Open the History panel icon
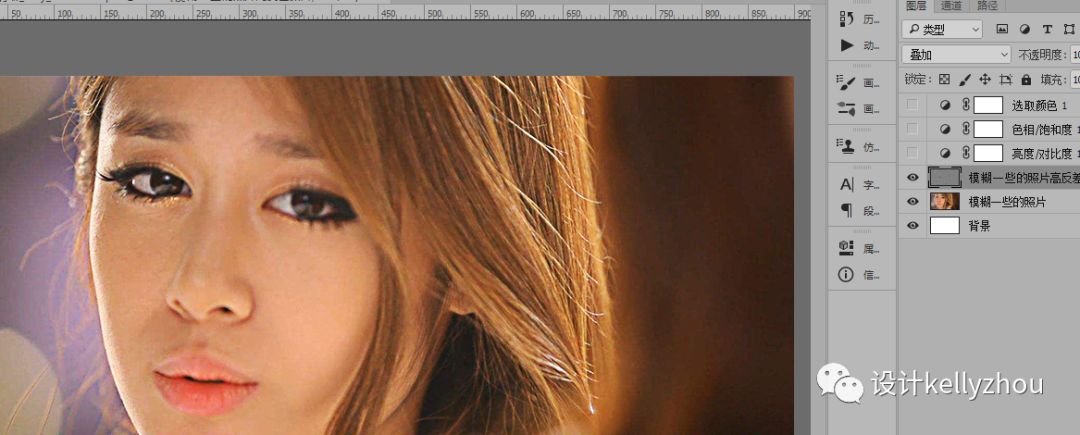Viewport: 1080px width, 435px height. (x=847, y=19)
